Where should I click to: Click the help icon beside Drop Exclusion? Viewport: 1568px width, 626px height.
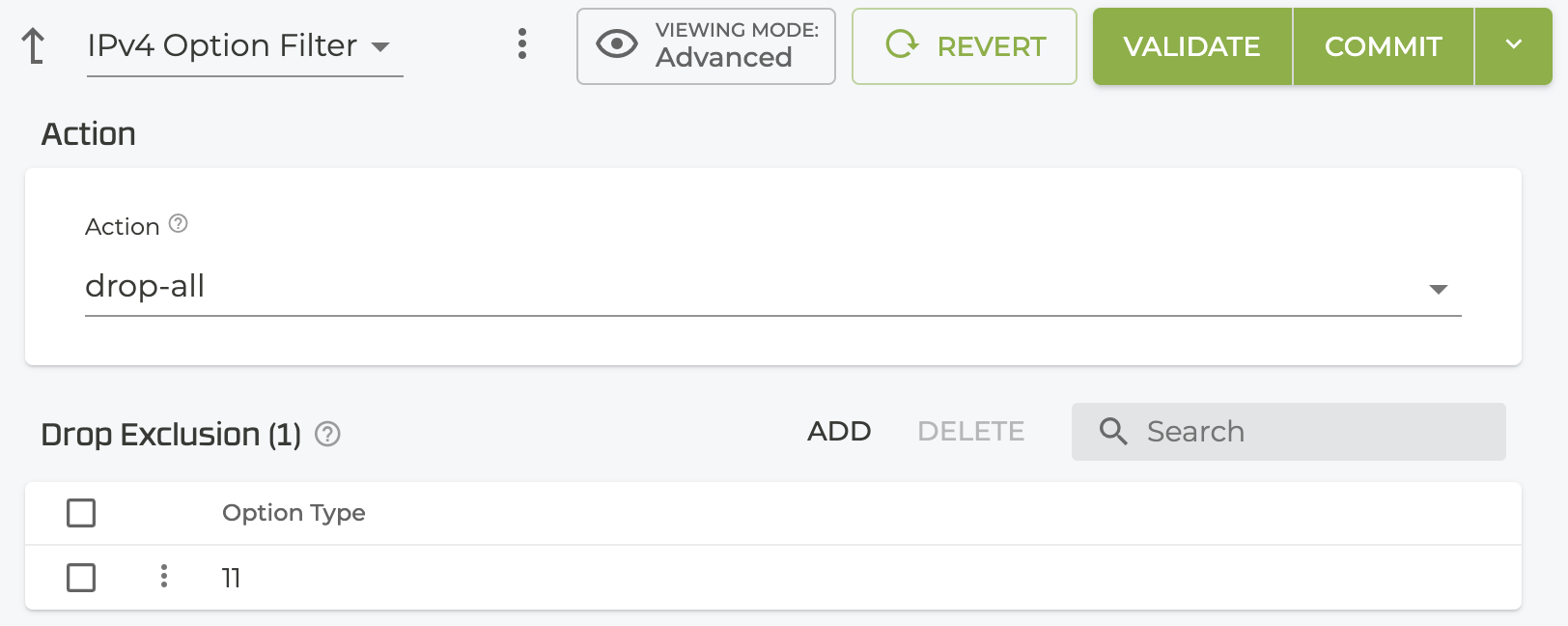[328, 435]
